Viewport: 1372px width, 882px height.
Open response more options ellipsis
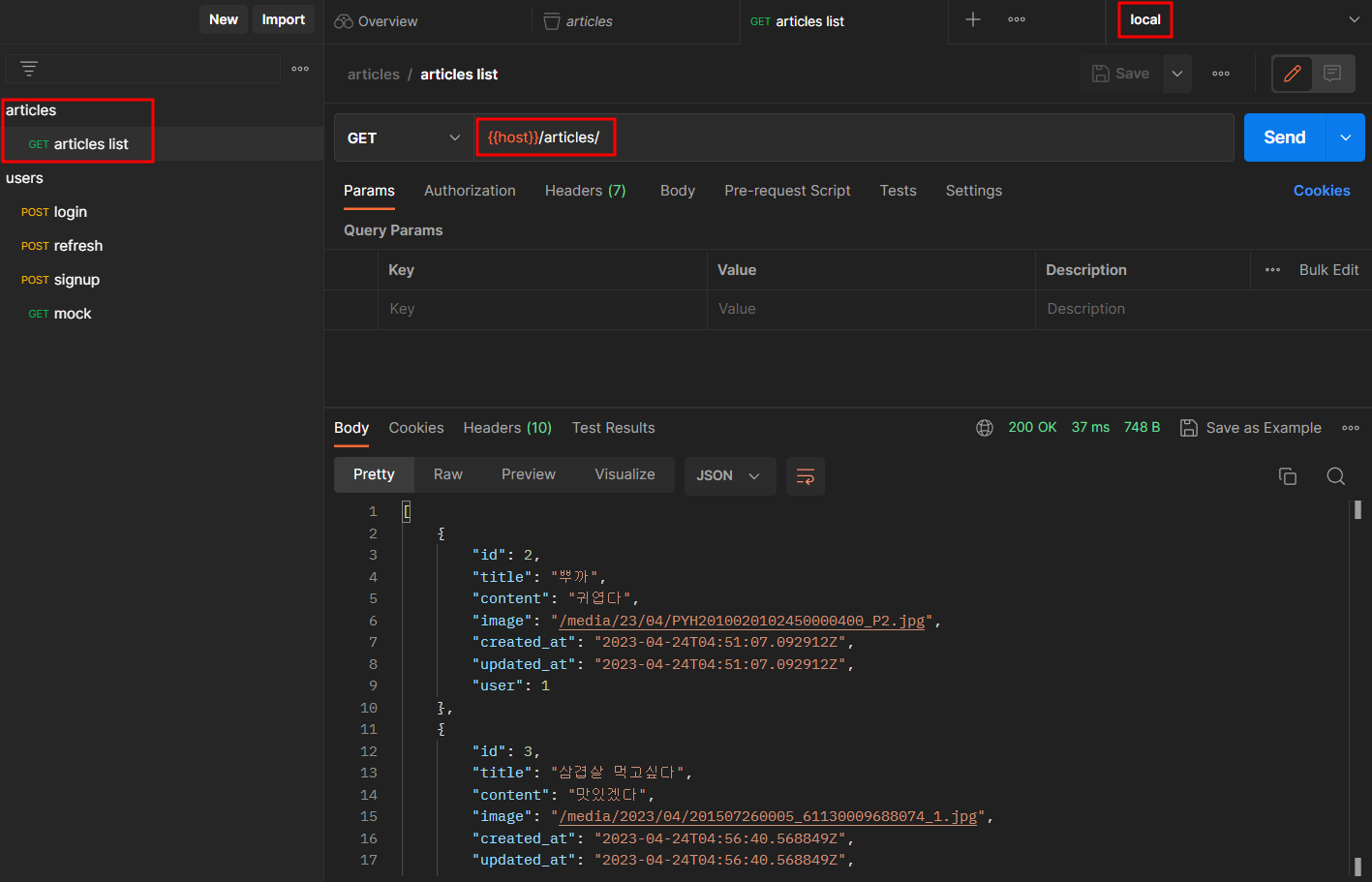coord(1351,428)
